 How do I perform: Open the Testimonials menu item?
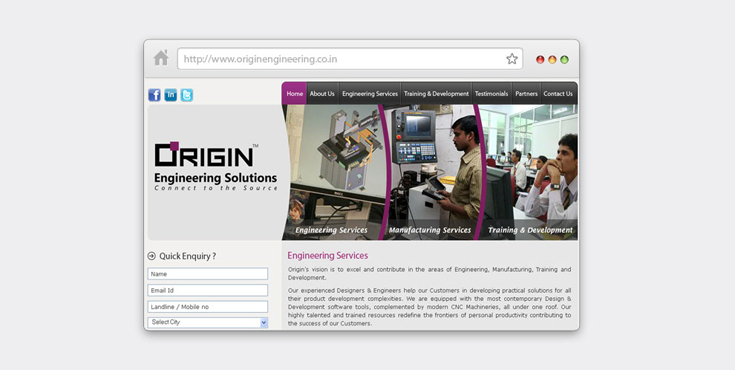(x=491, y=93)
